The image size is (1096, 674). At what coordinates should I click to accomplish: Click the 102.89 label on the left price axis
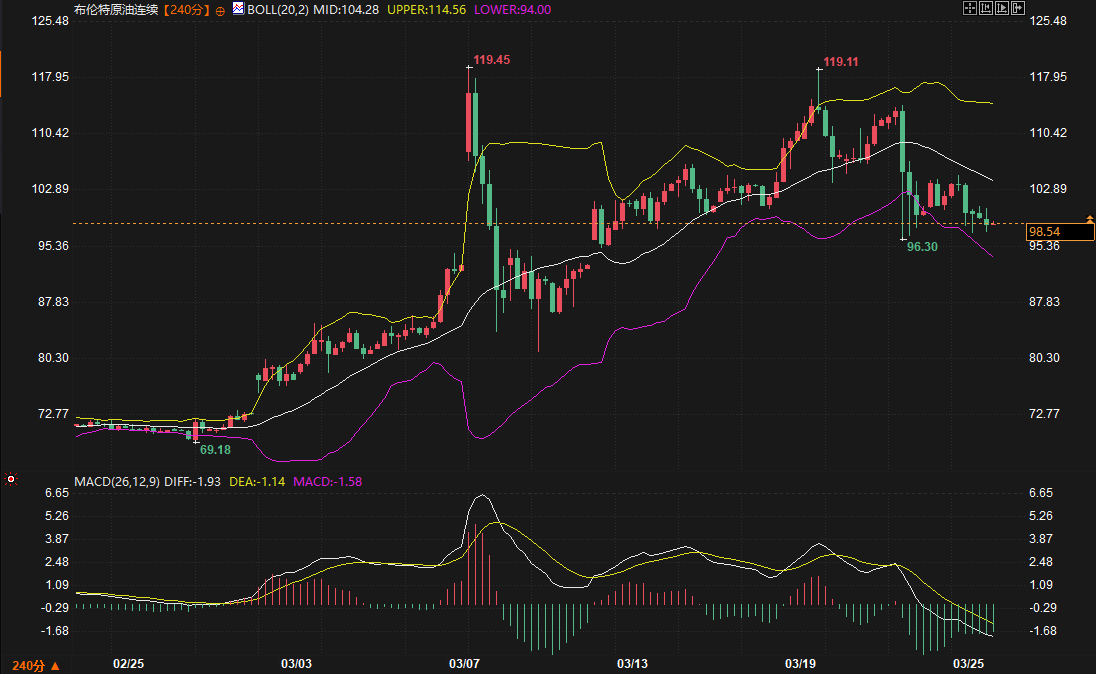[50, 189]
